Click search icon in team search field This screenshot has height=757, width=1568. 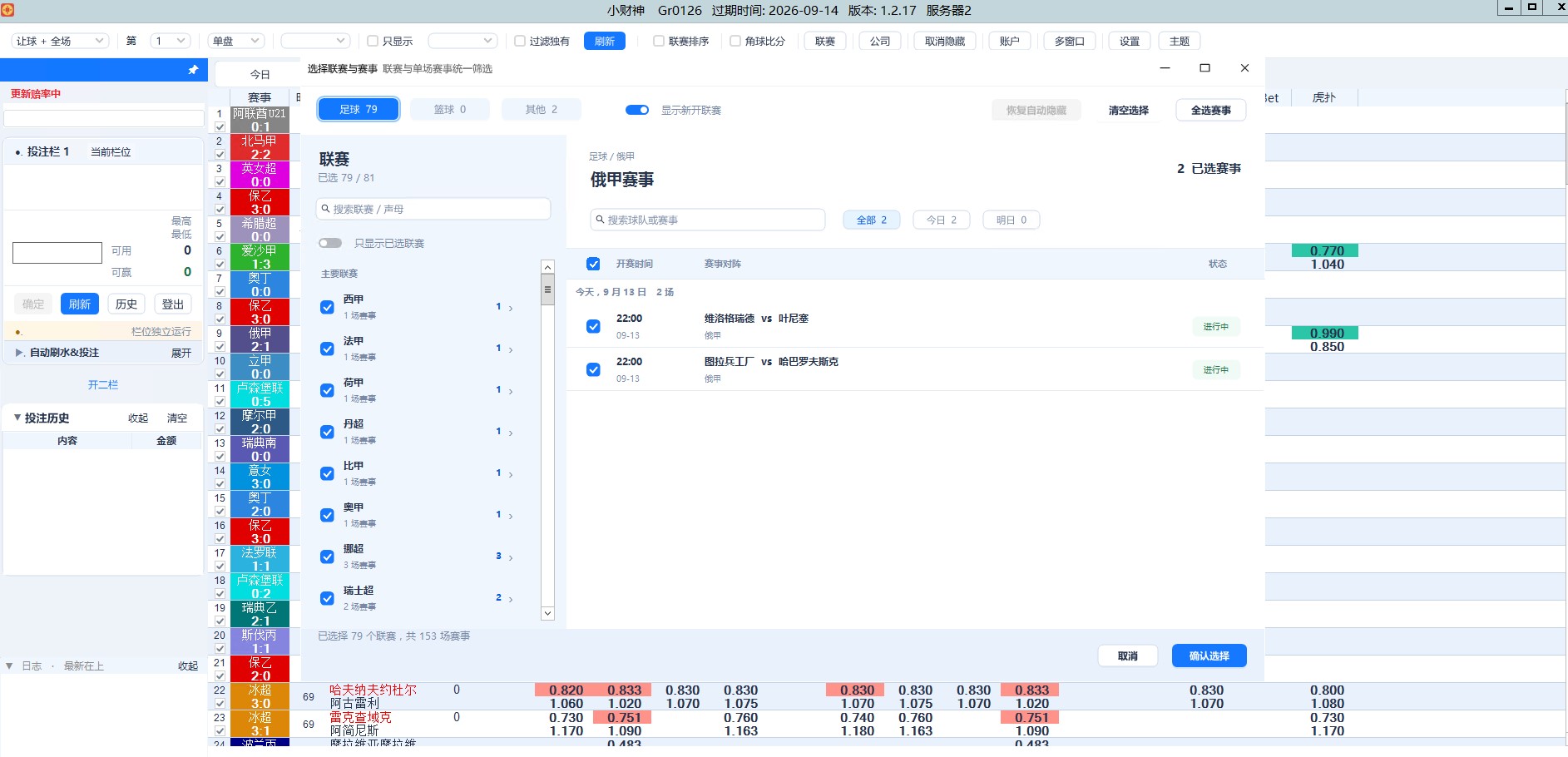click(600, 220)
